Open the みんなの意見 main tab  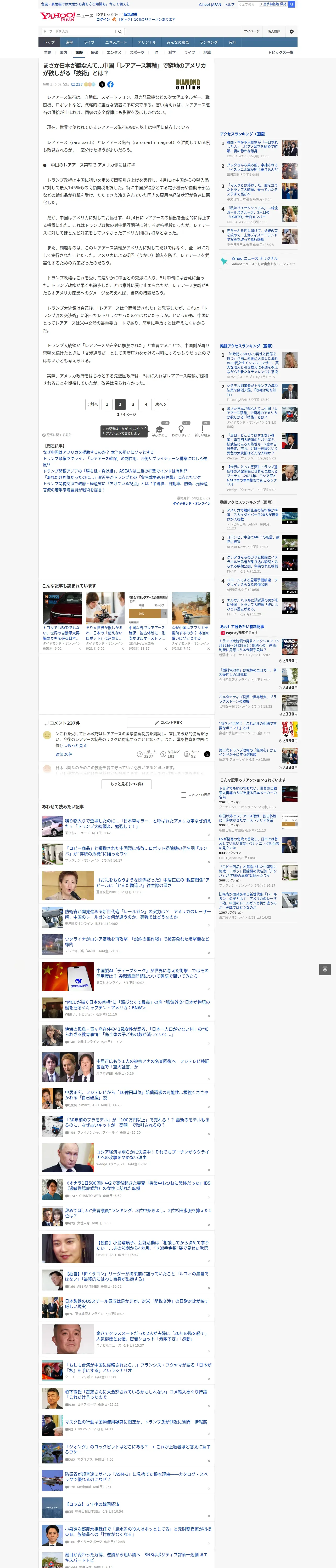click(177, 43)
